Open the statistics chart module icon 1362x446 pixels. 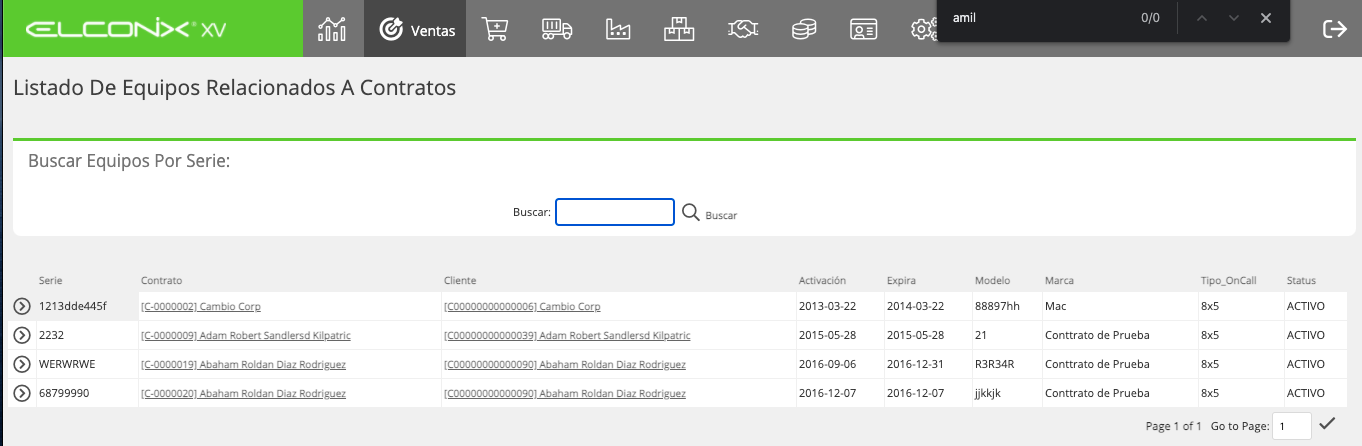point(332,29)
